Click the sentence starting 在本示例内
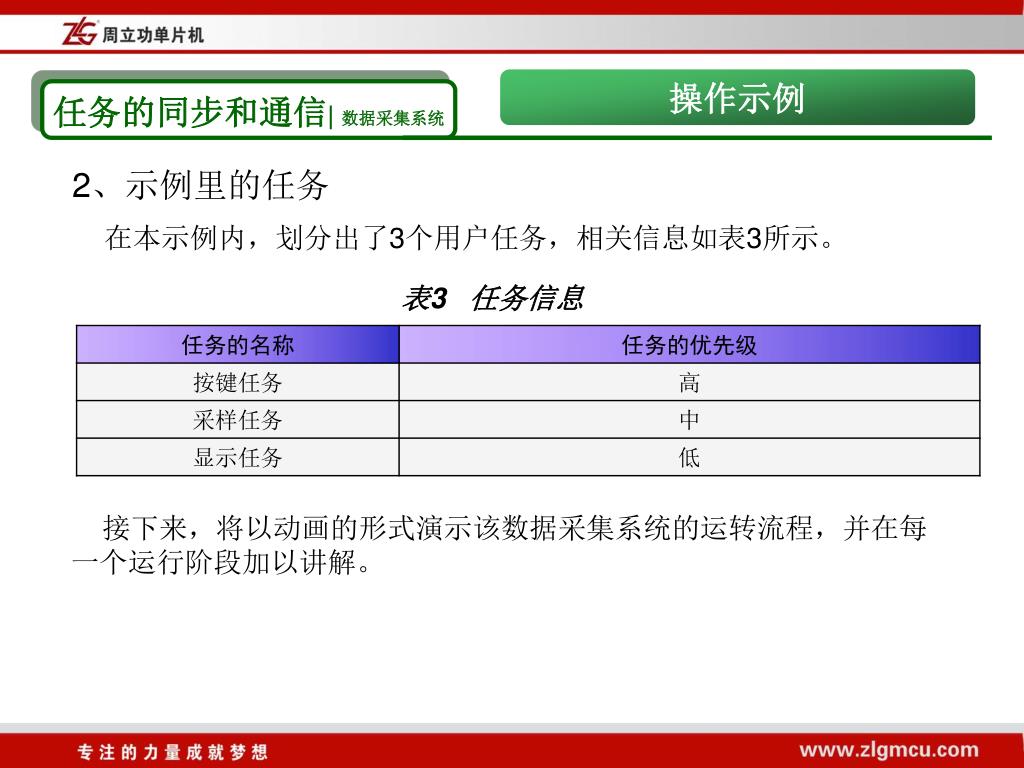 (469, 238)
